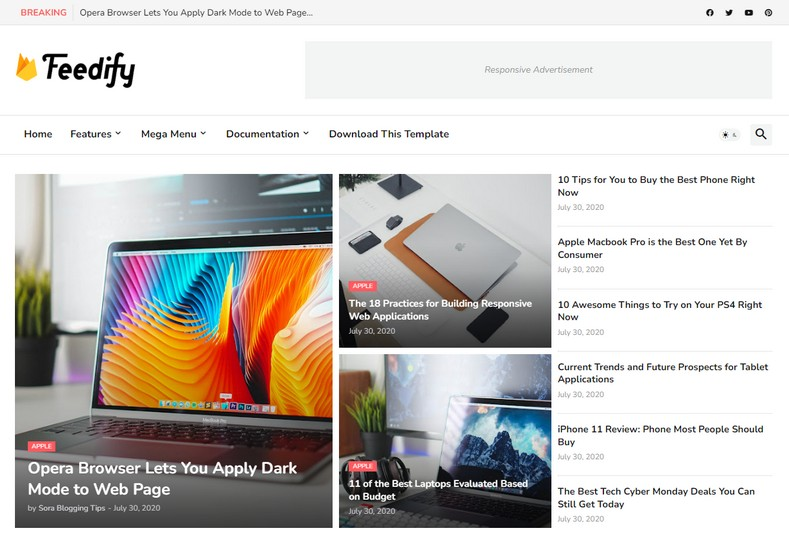Open iPhone 11 Review article
789x539 pixels.
pyautogui.click(x=660, y=435)
